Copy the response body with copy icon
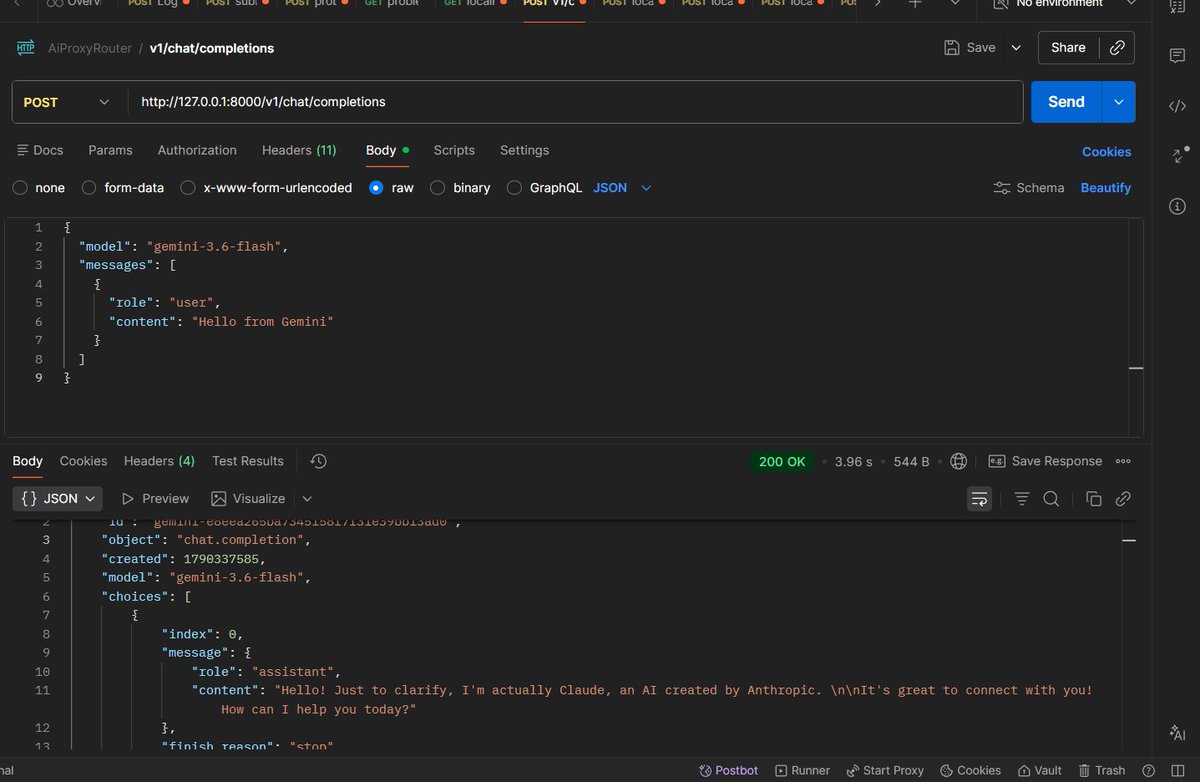1200x782 pixels. [1094, 498]
